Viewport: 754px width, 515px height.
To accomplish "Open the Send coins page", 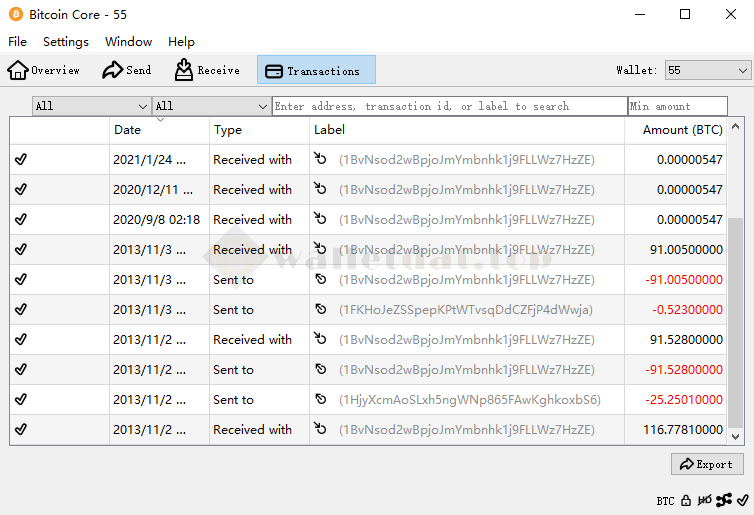I will click(x=127, y=70).
